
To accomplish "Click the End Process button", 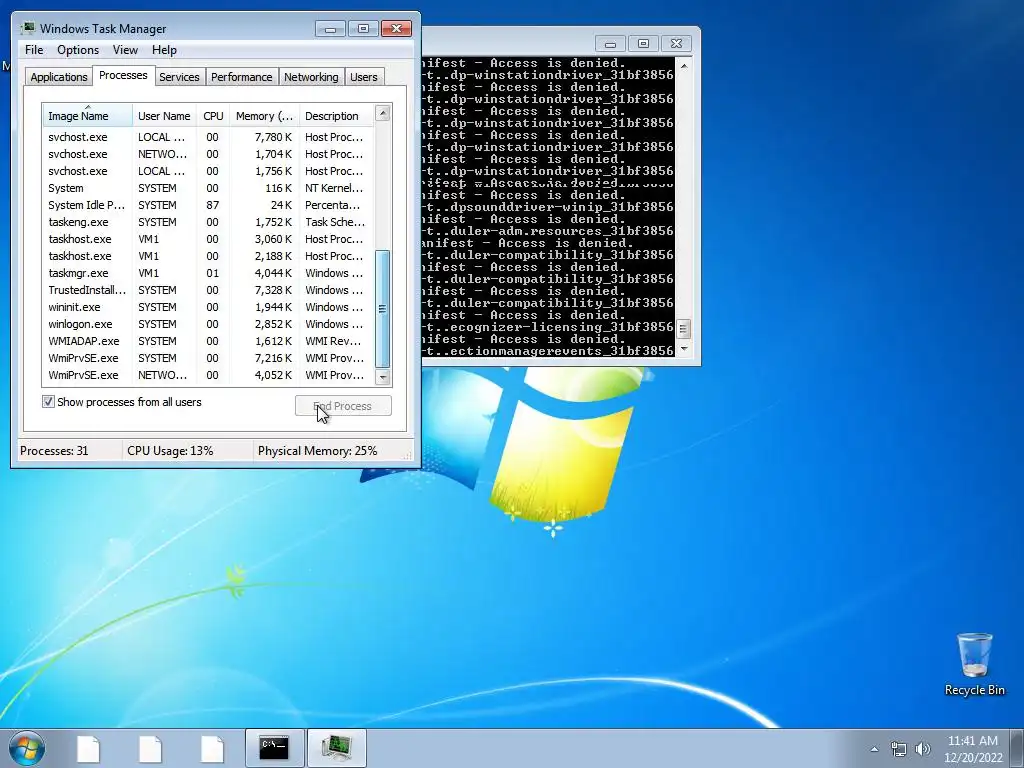I will click(343, 406).
